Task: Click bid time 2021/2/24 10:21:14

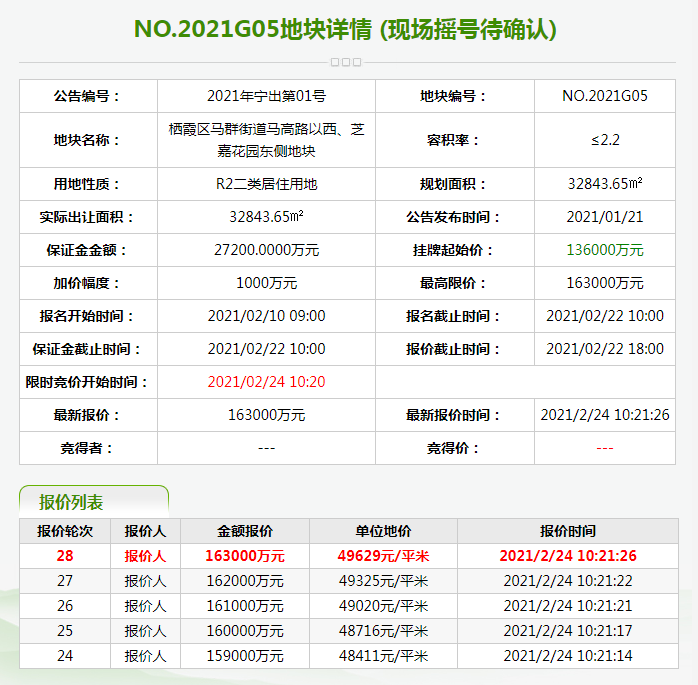Action: 568,655
